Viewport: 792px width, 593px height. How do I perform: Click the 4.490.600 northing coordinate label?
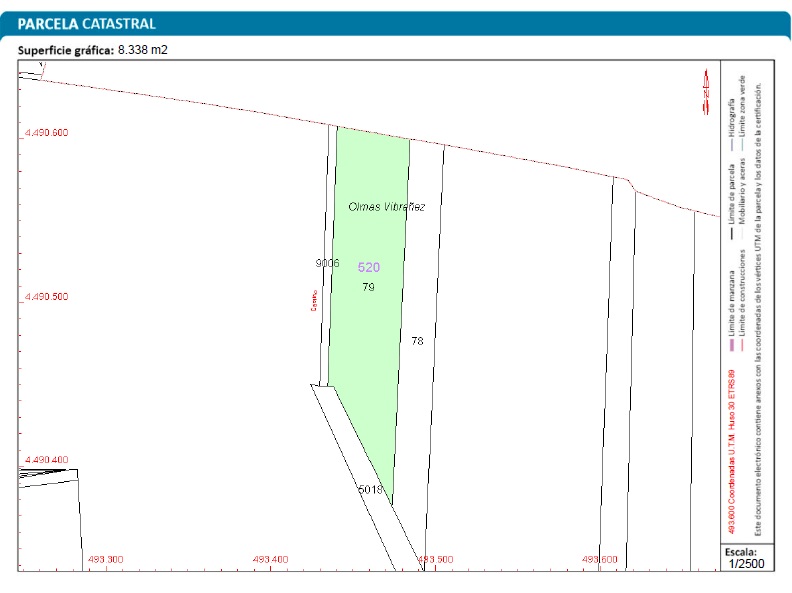tap(46, 133)
